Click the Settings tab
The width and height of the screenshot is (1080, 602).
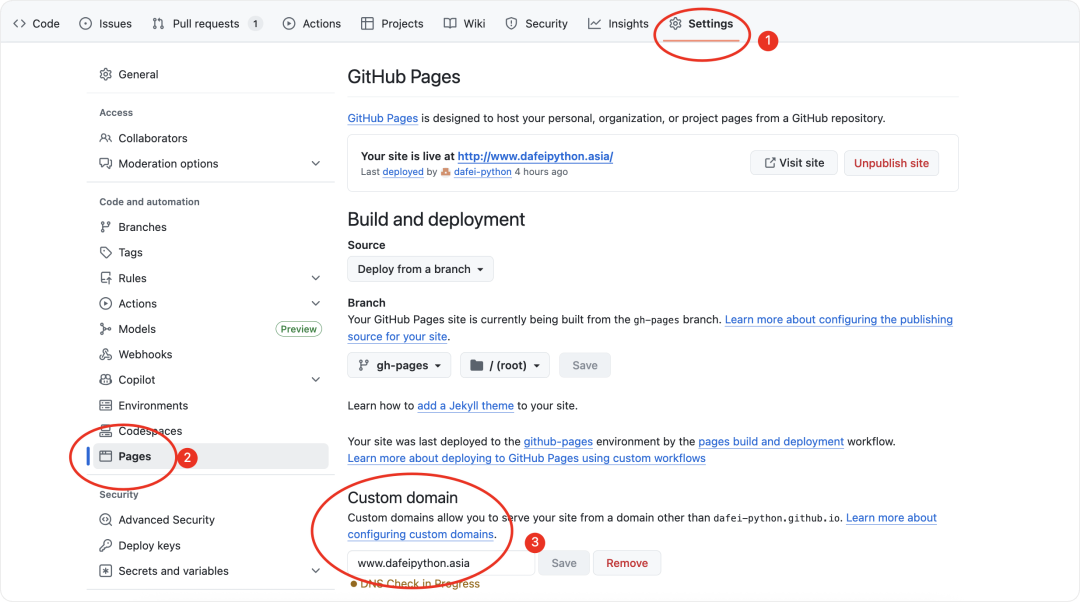pyautogui.click(x=701, y=23)
